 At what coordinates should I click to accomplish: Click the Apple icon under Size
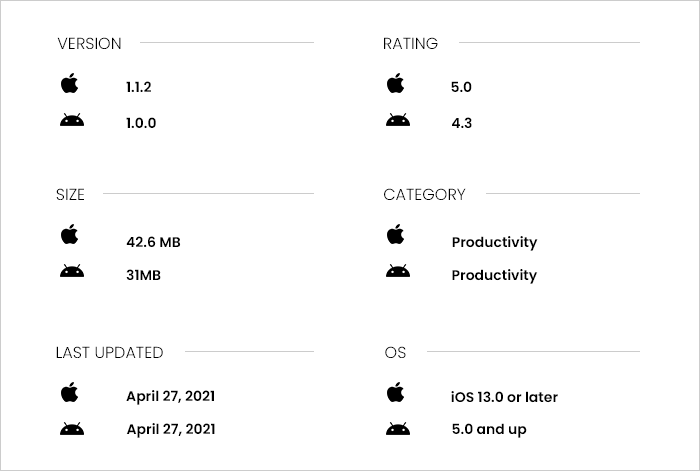[x=70, y=234]
